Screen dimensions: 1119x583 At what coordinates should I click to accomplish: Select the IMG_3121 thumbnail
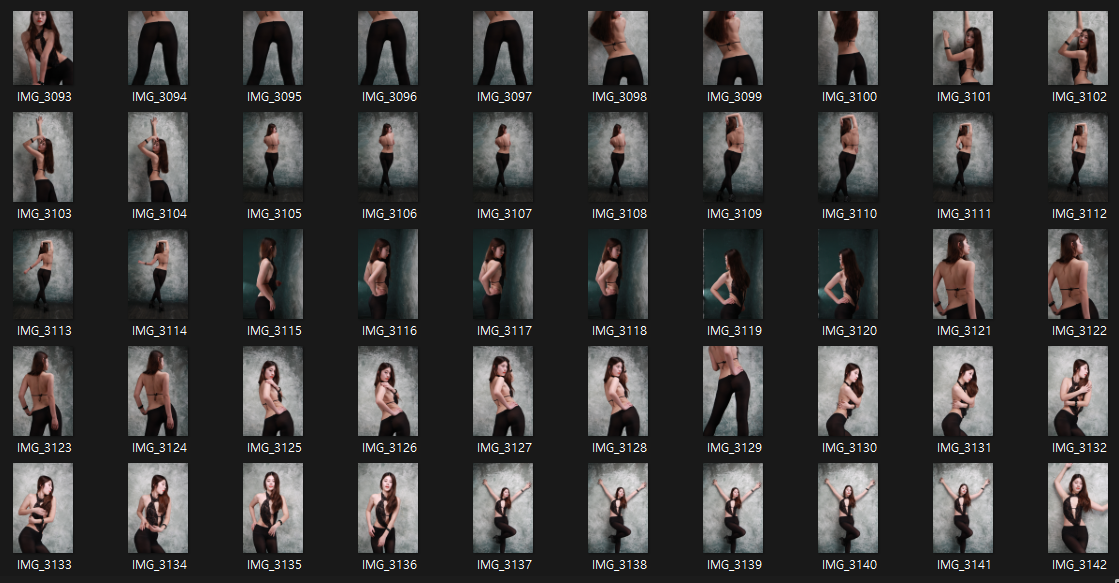point(963,274)
